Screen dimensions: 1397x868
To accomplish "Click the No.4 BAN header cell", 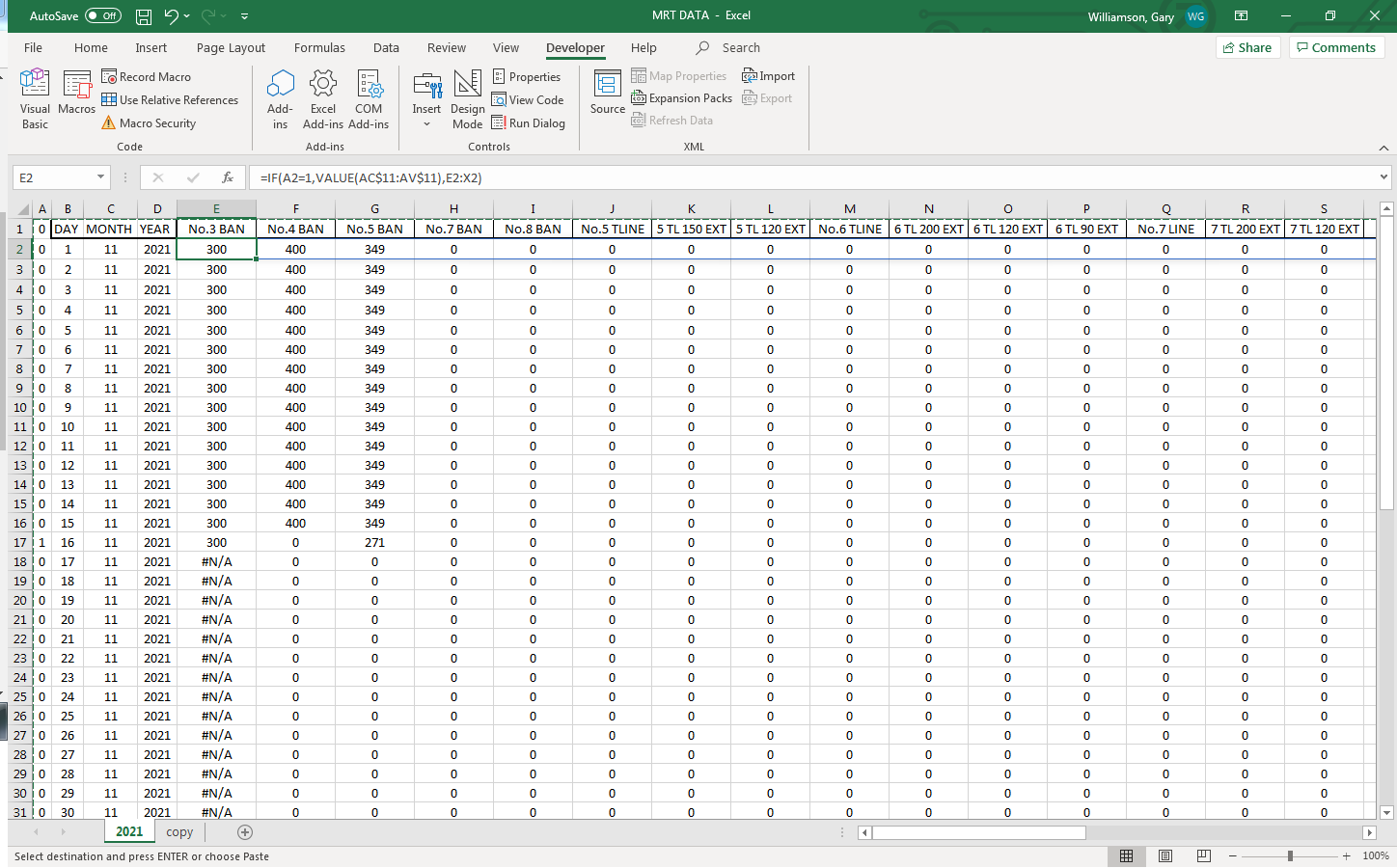I will click(x=295, y=229).
